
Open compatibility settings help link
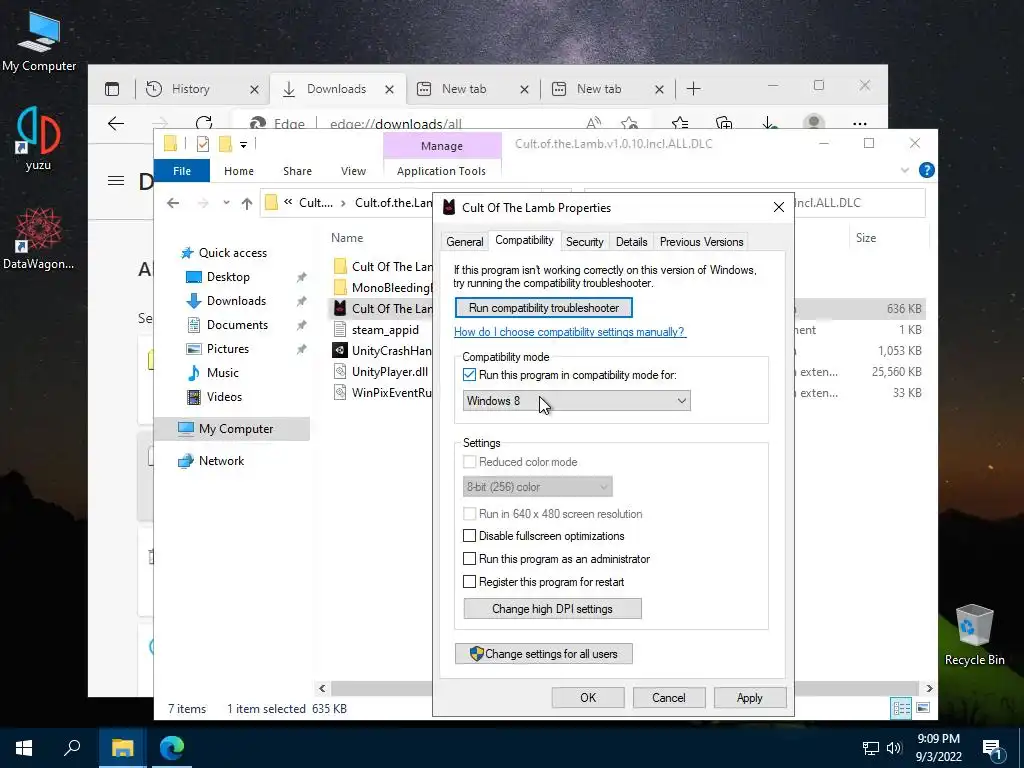click(569, 332)
